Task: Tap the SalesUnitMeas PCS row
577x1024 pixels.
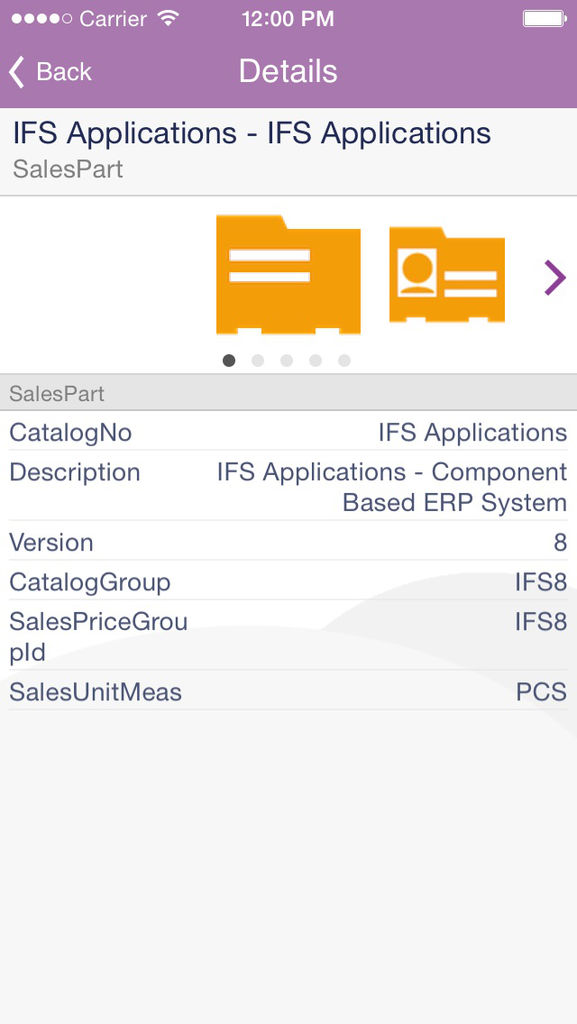Action: tap(288, 691)
